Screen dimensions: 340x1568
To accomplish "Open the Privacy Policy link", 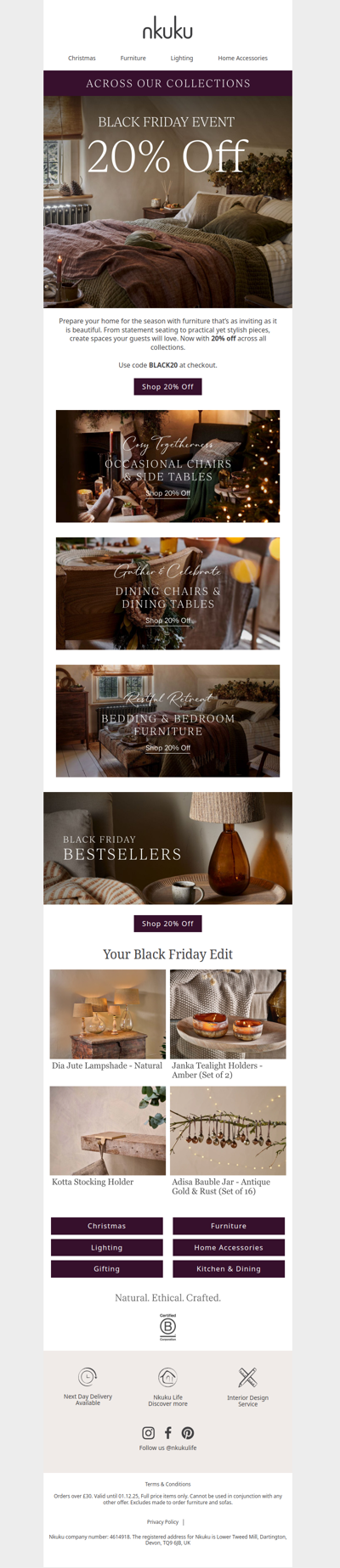I will [x=162, y=1522].
